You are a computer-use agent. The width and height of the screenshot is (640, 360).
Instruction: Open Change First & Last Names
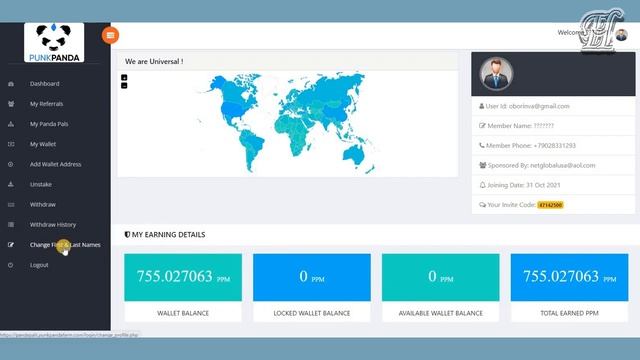point(65,245)
